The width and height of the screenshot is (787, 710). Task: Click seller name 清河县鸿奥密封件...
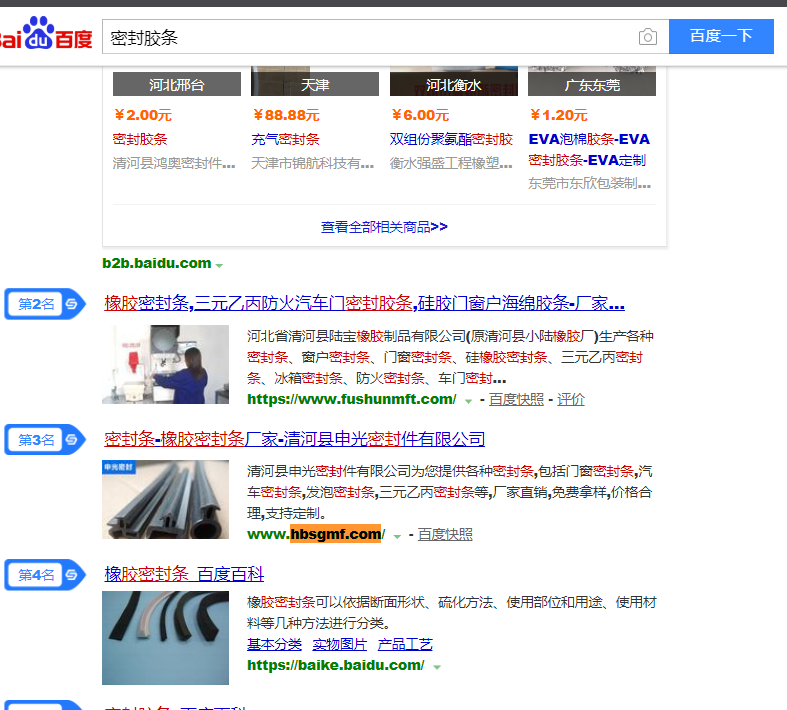174,163
